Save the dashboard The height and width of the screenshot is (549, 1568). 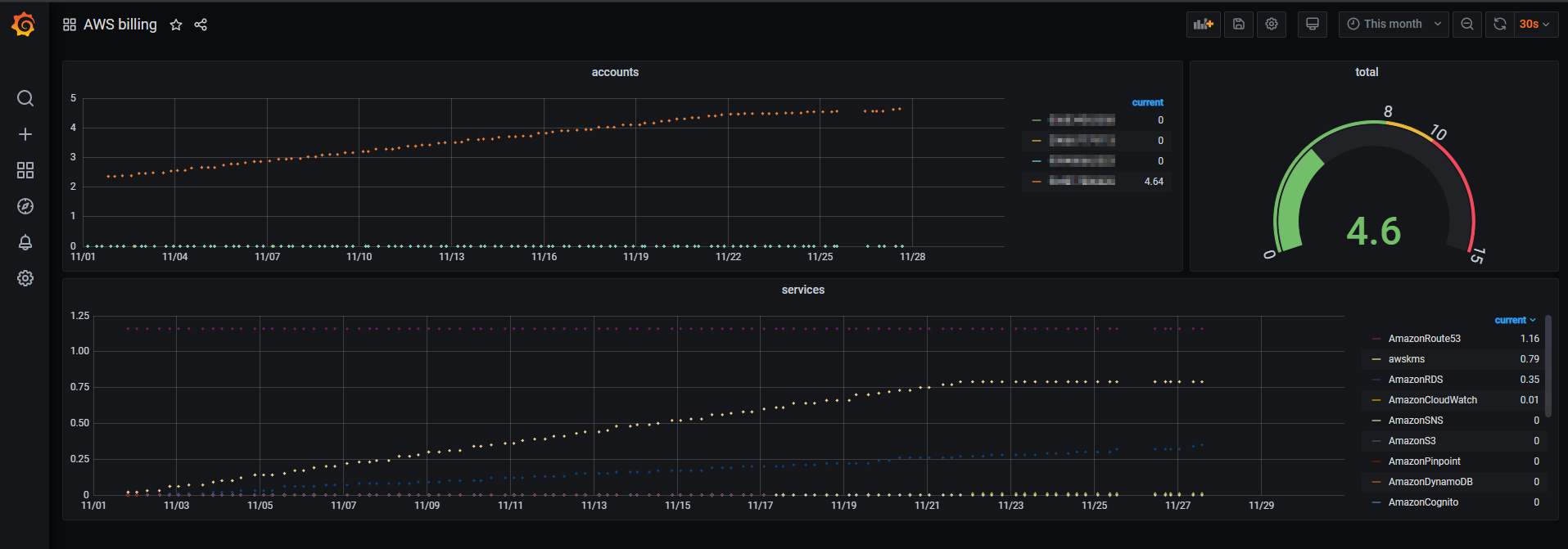[1239, 24]
